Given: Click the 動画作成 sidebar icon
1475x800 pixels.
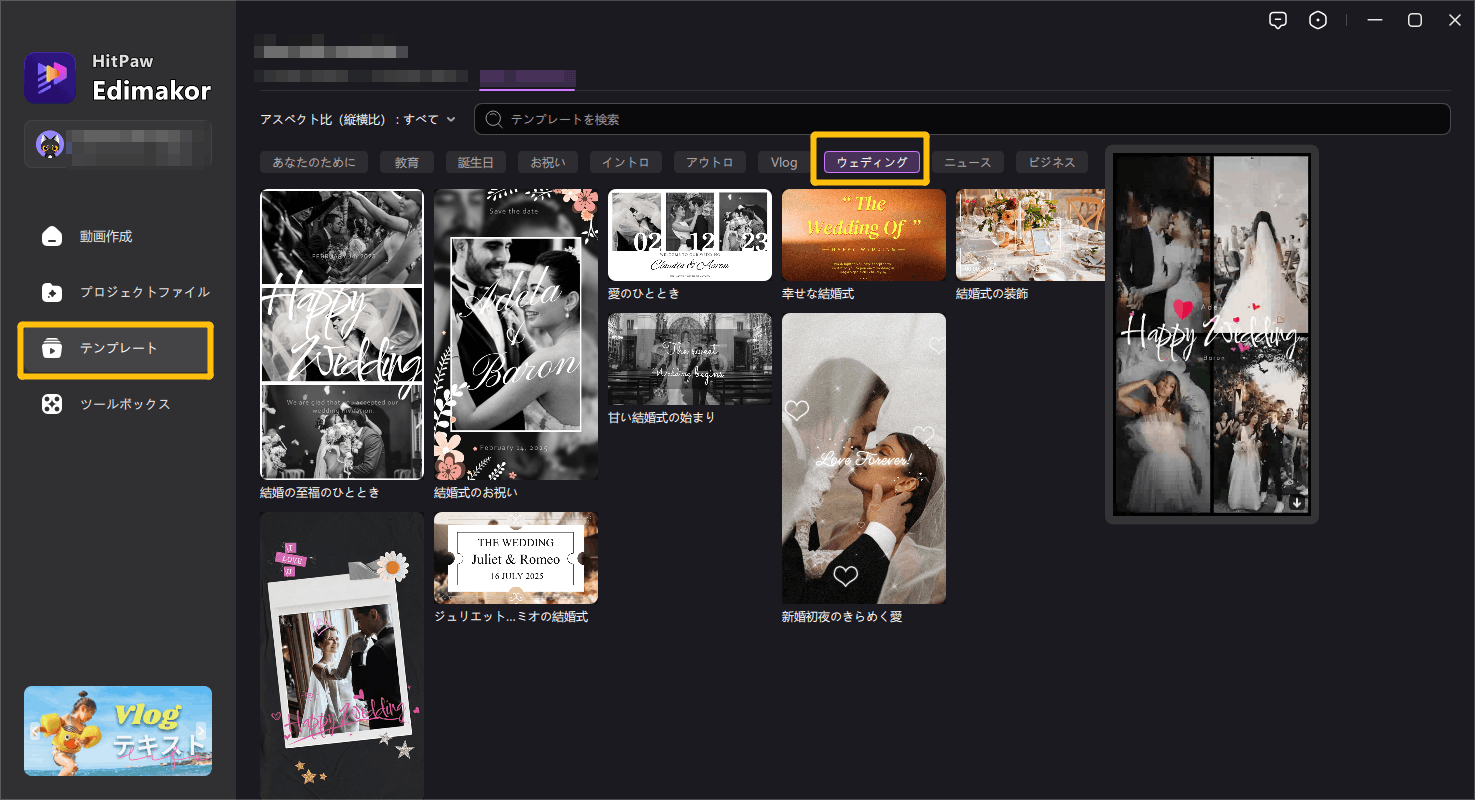Looking at the screenshot, I should (52, 237).
